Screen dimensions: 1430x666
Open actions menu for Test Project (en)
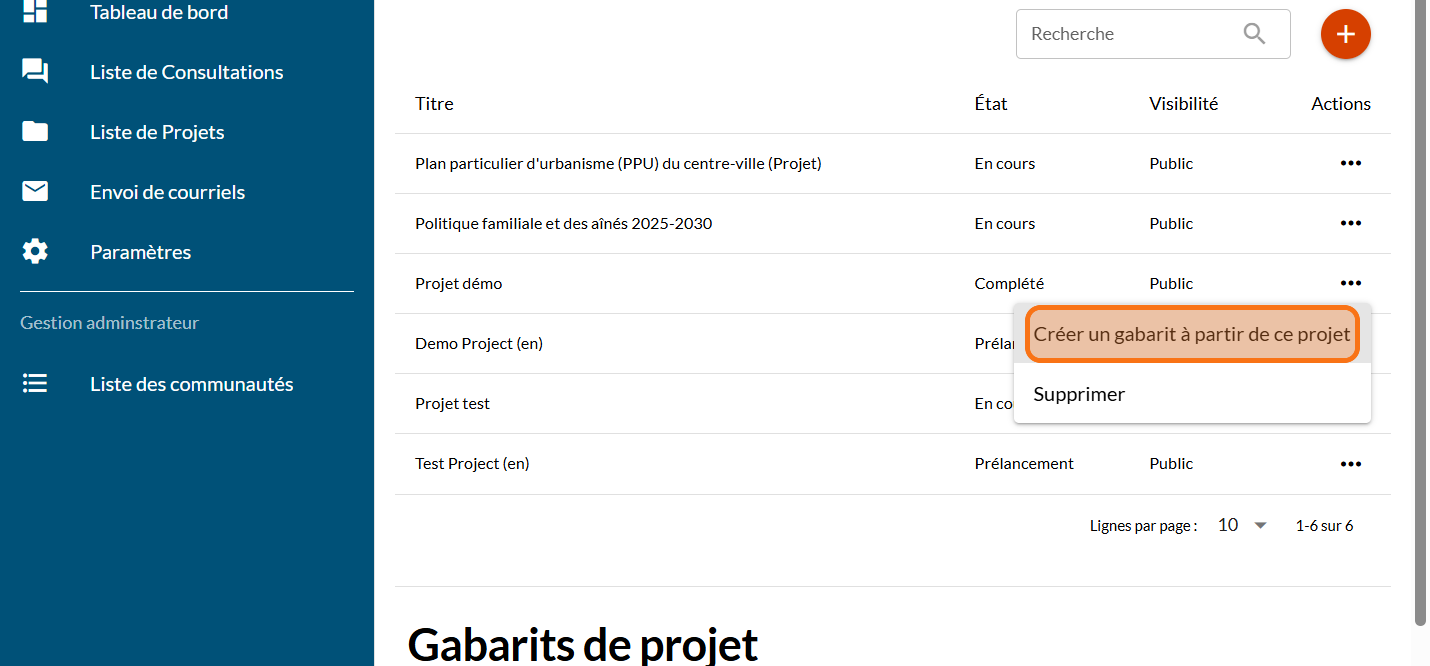(1350, 464)
